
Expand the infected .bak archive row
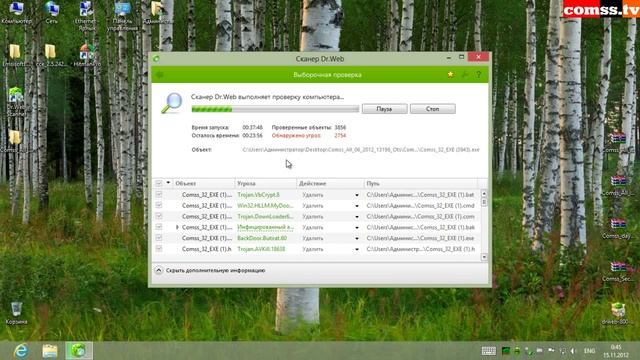(x=177, y=227)
